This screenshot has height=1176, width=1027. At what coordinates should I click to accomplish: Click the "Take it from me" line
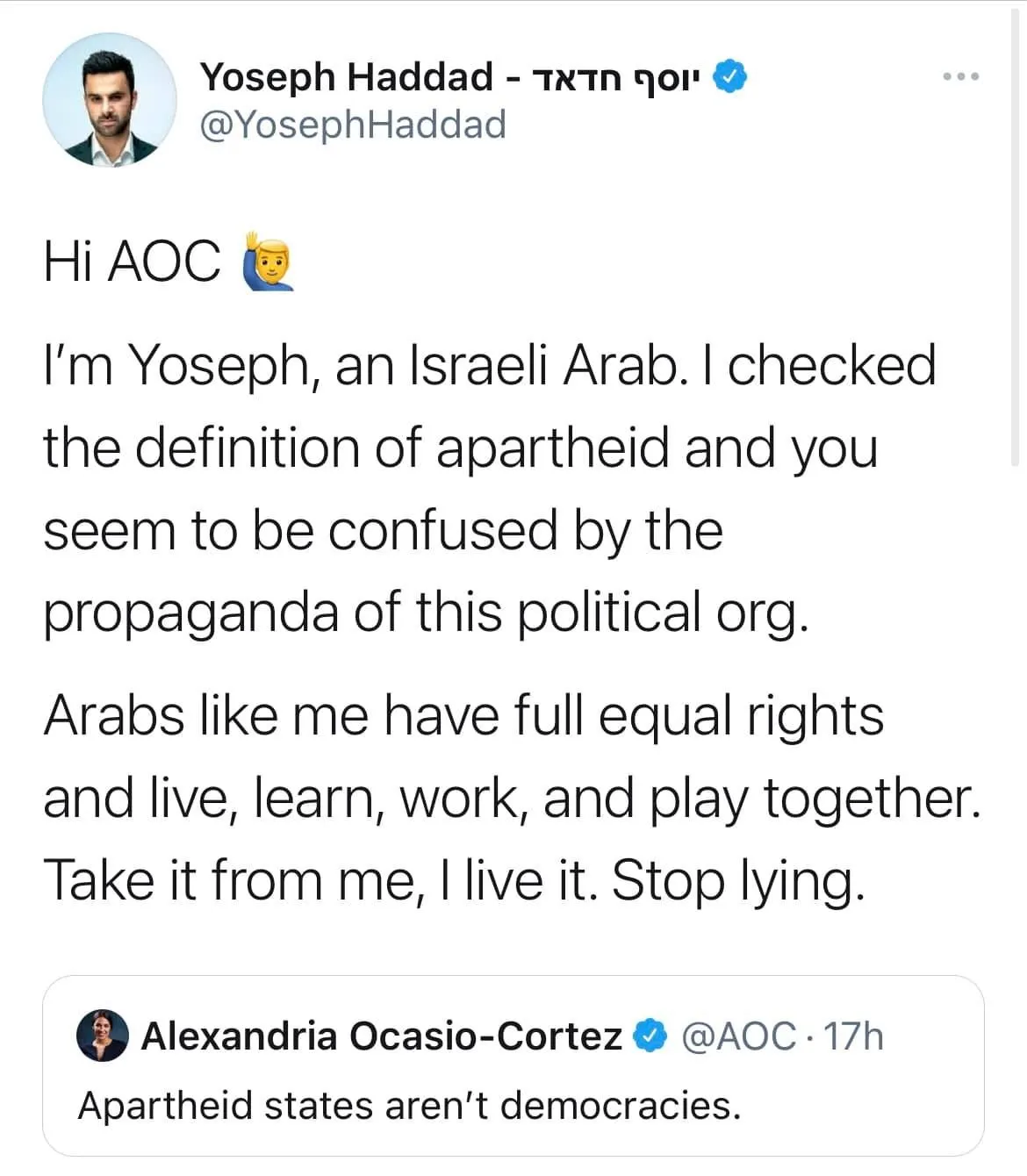454,879
